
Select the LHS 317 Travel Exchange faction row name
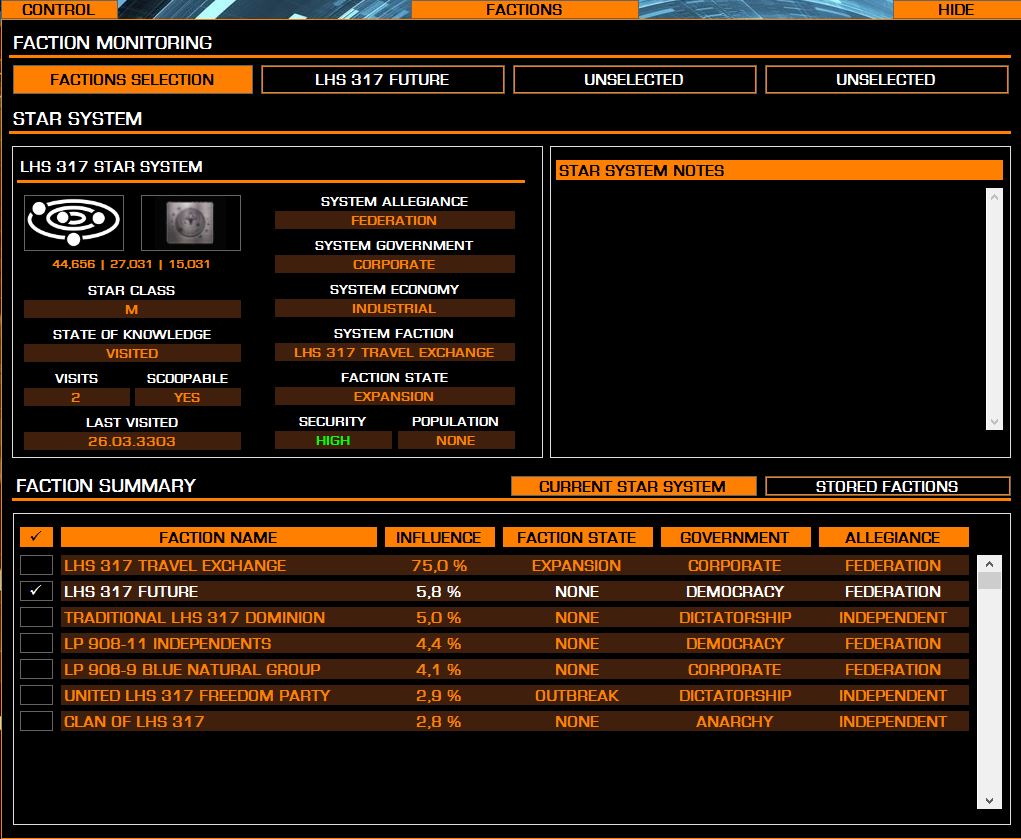tap(175, 565)
